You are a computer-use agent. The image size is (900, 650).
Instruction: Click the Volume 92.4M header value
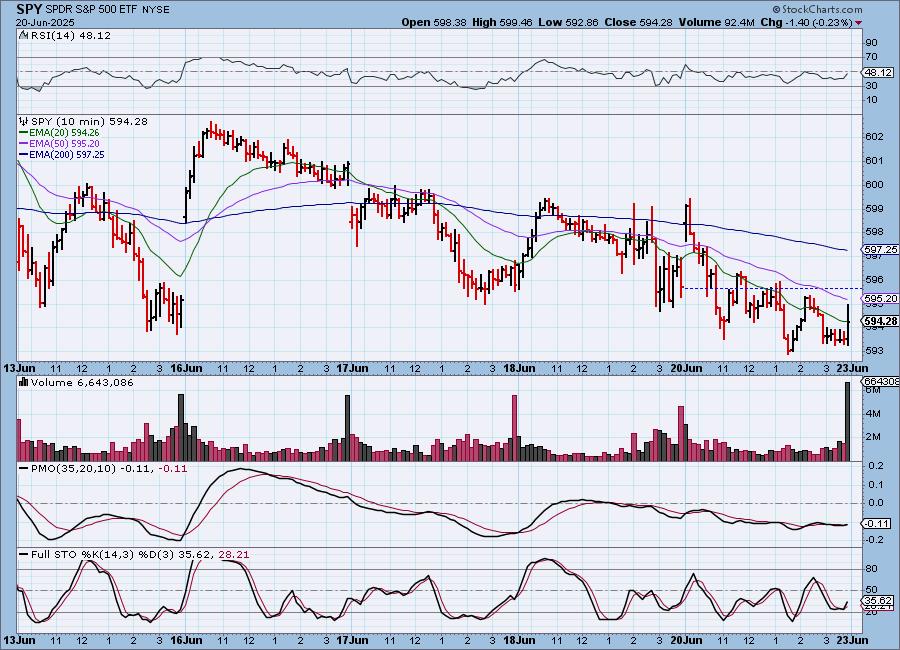pos(717,22)
